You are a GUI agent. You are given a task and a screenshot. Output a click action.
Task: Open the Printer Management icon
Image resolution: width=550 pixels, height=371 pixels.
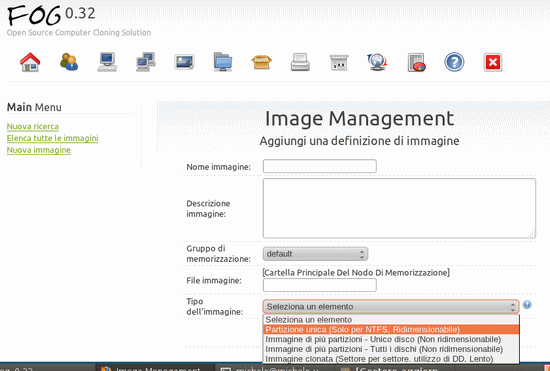300,62
